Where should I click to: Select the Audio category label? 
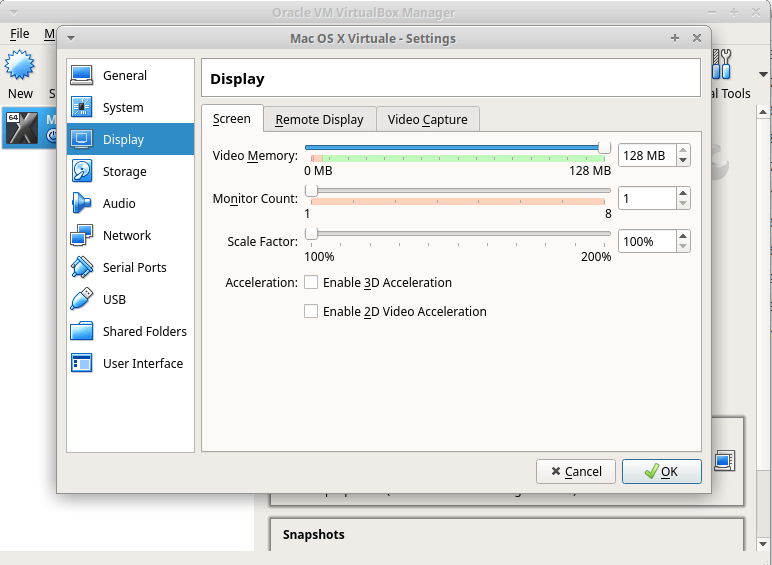[119, 203]
